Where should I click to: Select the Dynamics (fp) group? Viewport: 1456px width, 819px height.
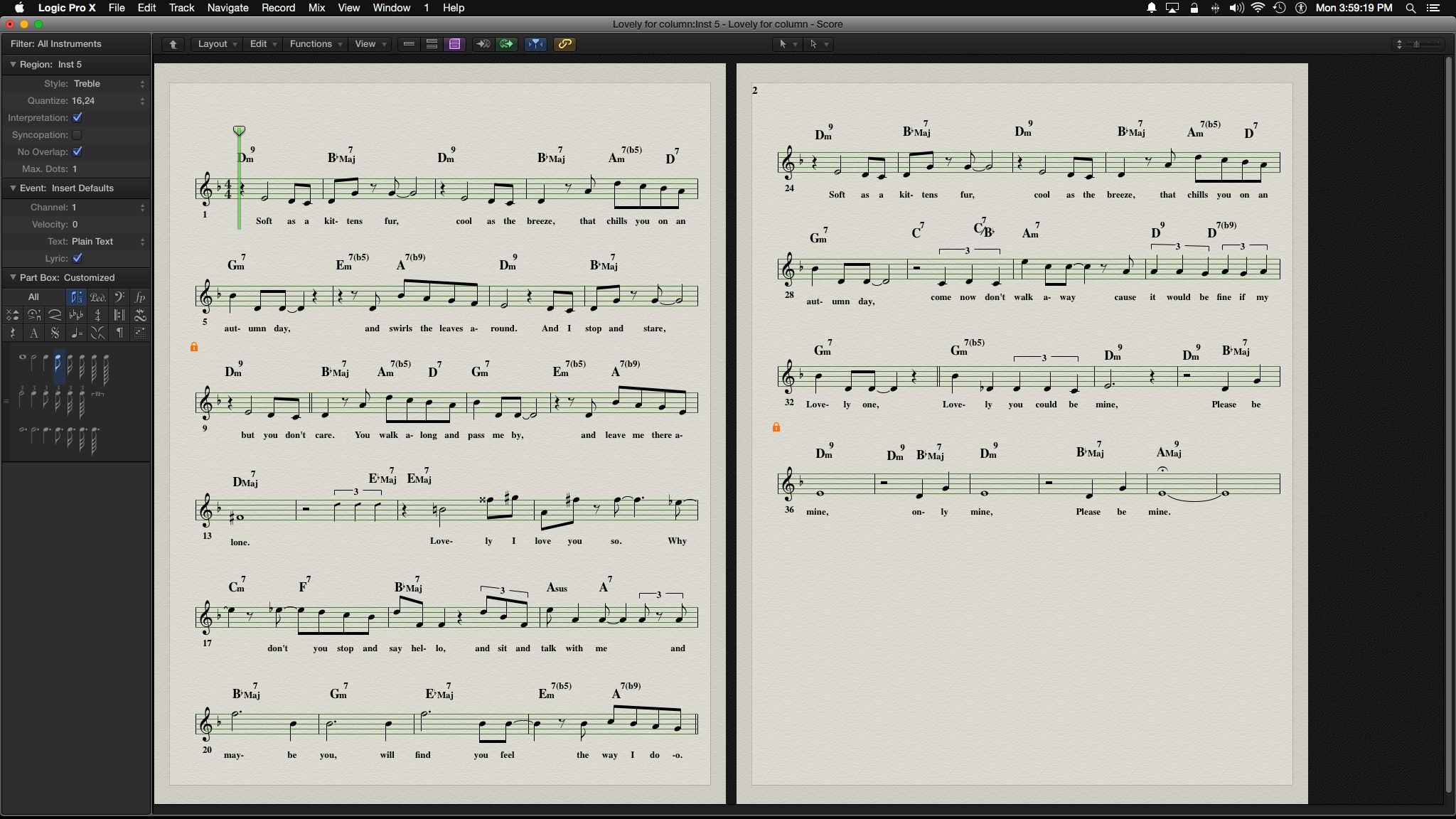point(140,297)
